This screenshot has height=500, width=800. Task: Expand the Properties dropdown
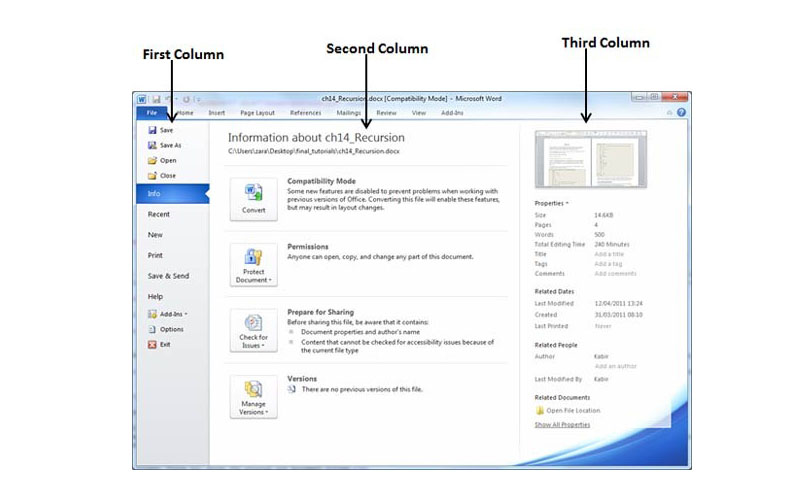[552, 203]
